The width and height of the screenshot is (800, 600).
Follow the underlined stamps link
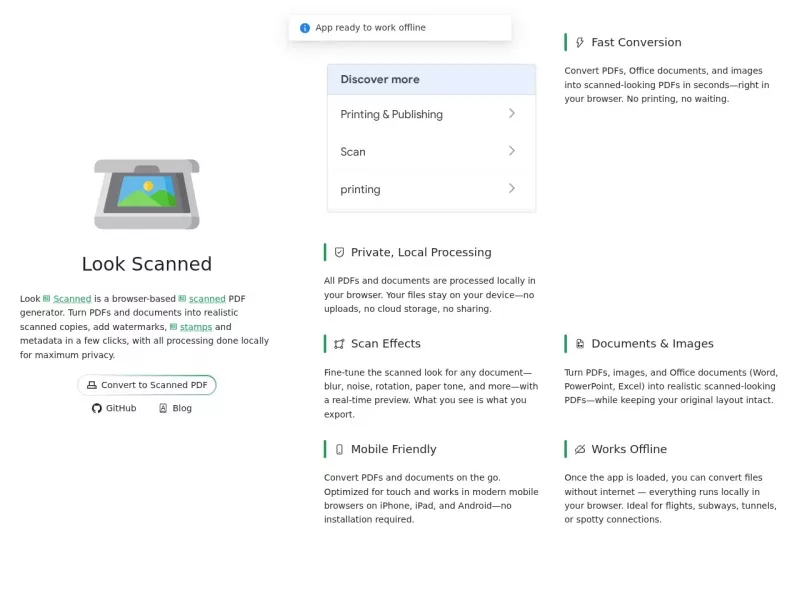pos(195,327)
